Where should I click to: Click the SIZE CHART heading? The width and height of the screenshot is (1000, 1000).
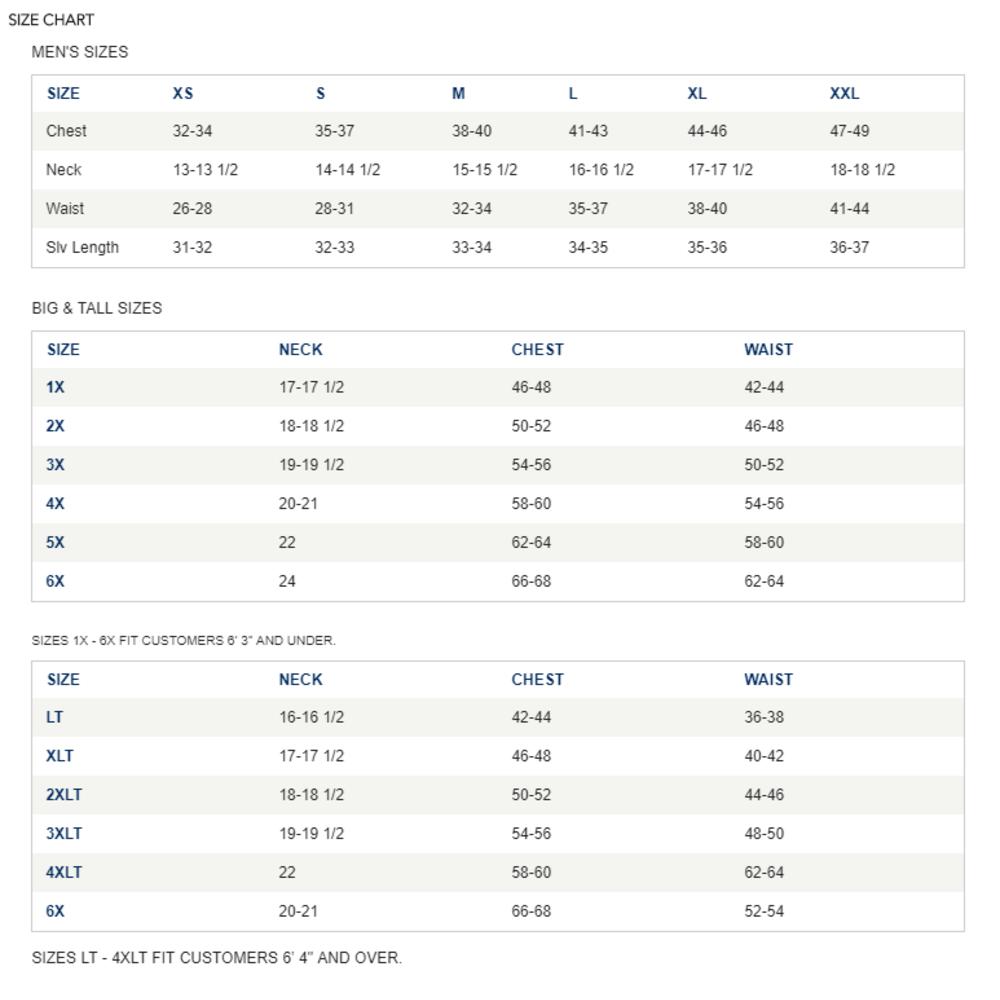(x=51, y=20)
